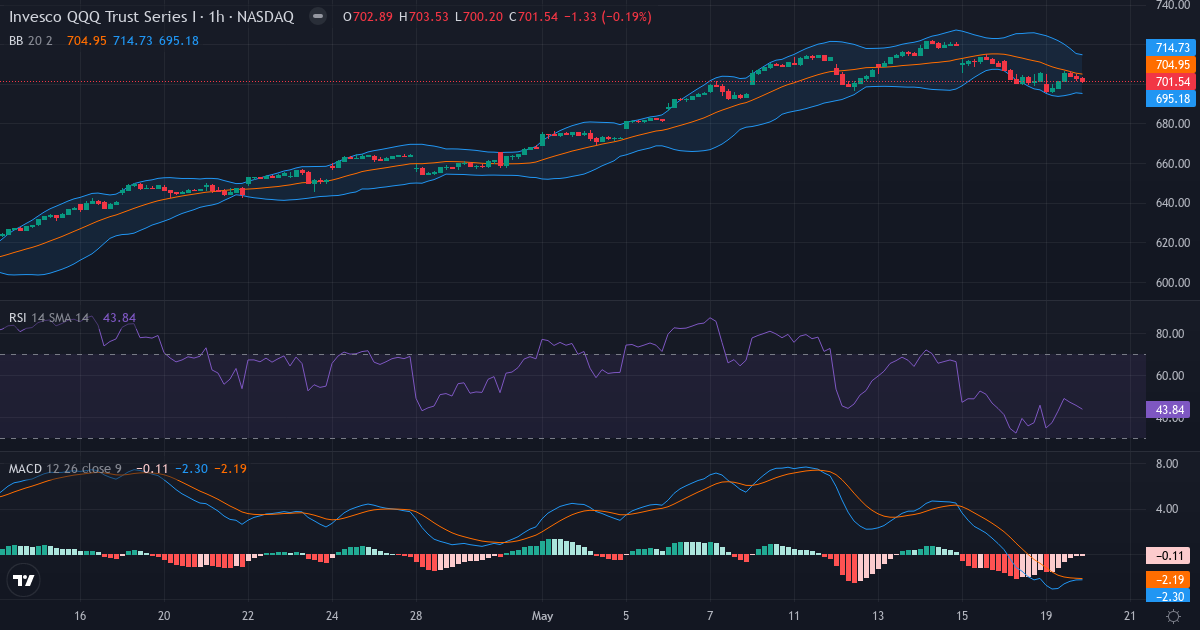Screen dimensions: 1200x630
Task: Click the RSI 14 SMA 14 label
Action: [x=49, y=318]
